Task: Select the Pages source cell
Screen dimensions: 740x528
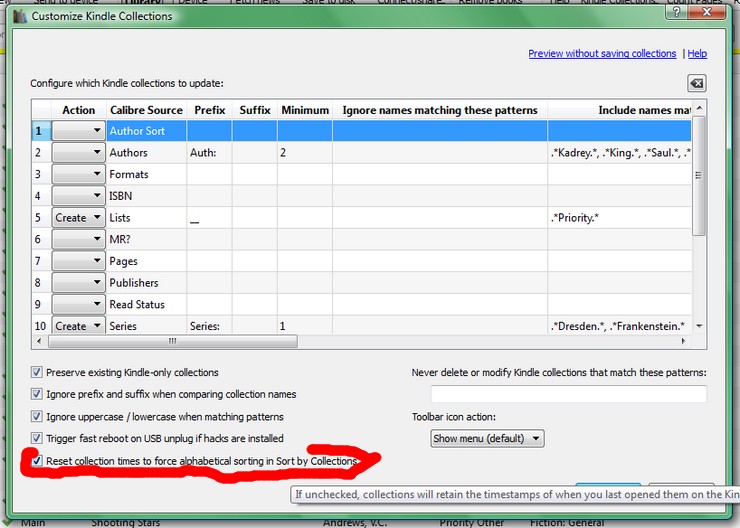Action: coord(146,261)
